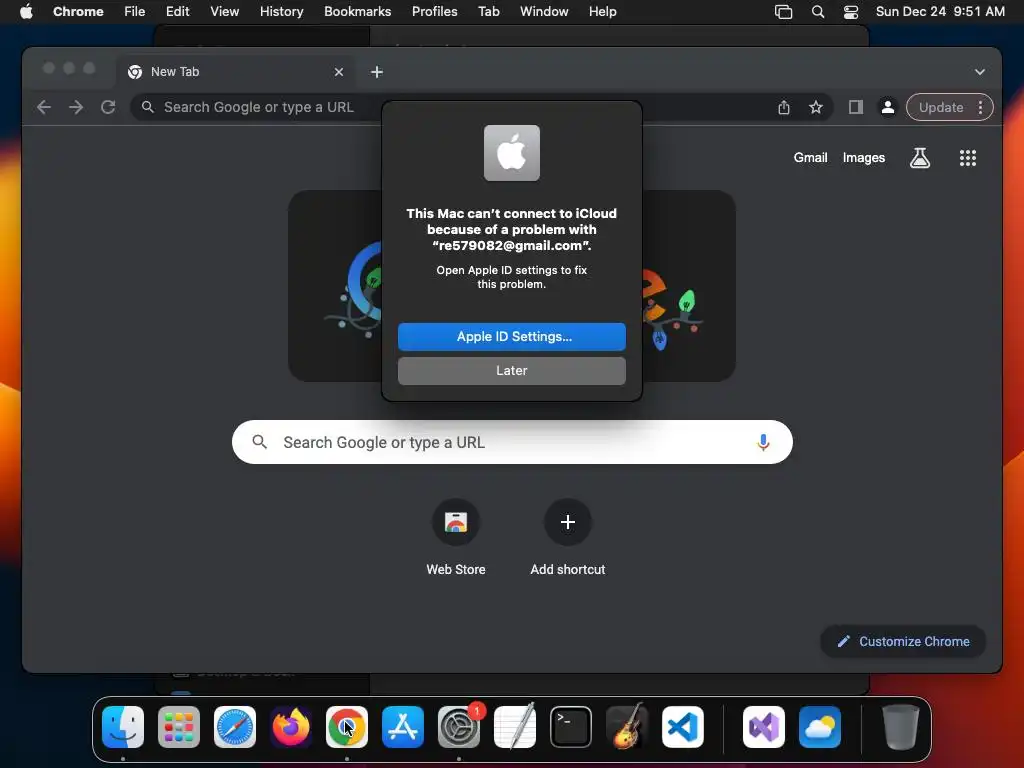Open the Bookmarks menu
Viewport: 1024px width, 768px height.
[x=357, y=11]
